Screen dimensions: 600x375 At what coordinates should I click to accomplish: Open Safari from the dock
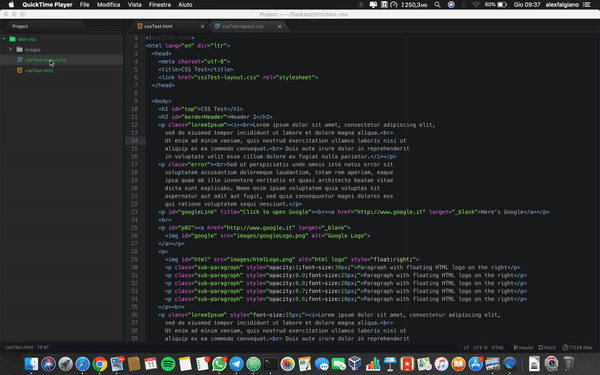pyautogui.click(x=83, y=364)
